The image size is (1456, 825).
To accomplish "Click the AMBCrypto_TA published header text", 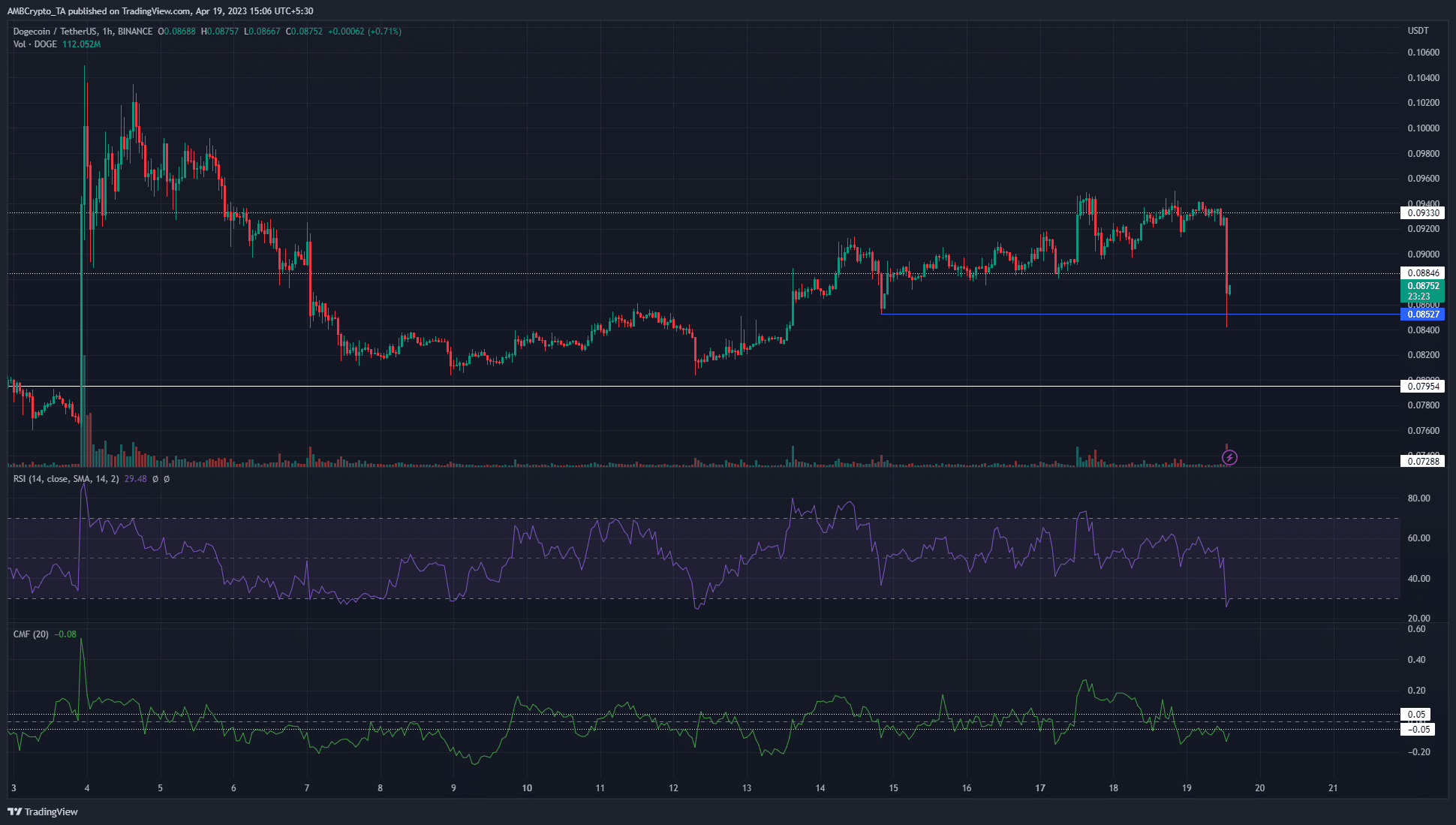I will tap(160, 11).
